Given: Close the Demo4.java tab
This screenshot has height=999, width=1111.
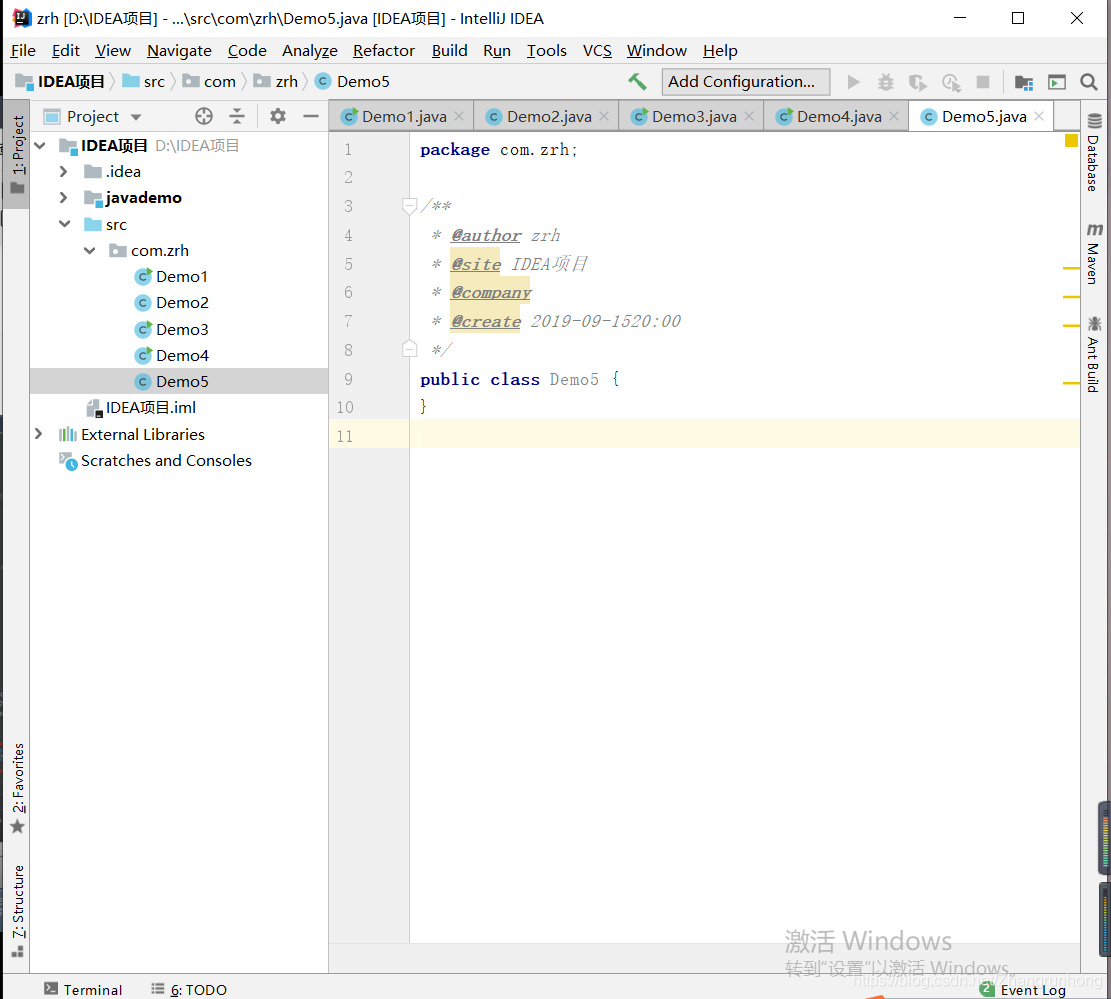Looking at the screenshot, I should click(x=894, y=116).
